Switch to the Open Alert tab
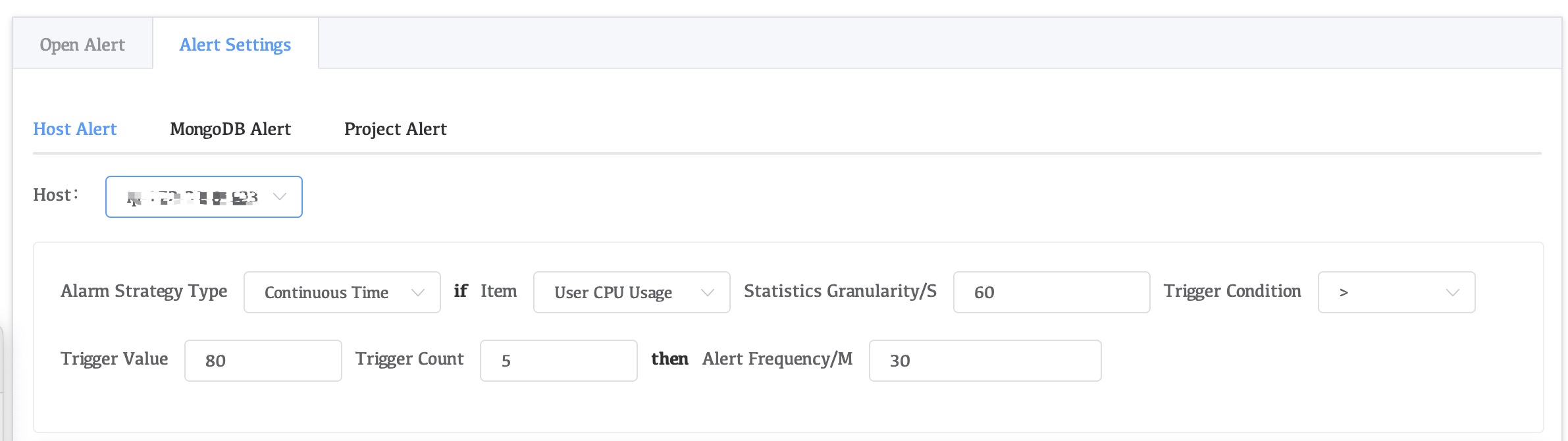This screenshot has height=441, width=1568. coord(82,45)
